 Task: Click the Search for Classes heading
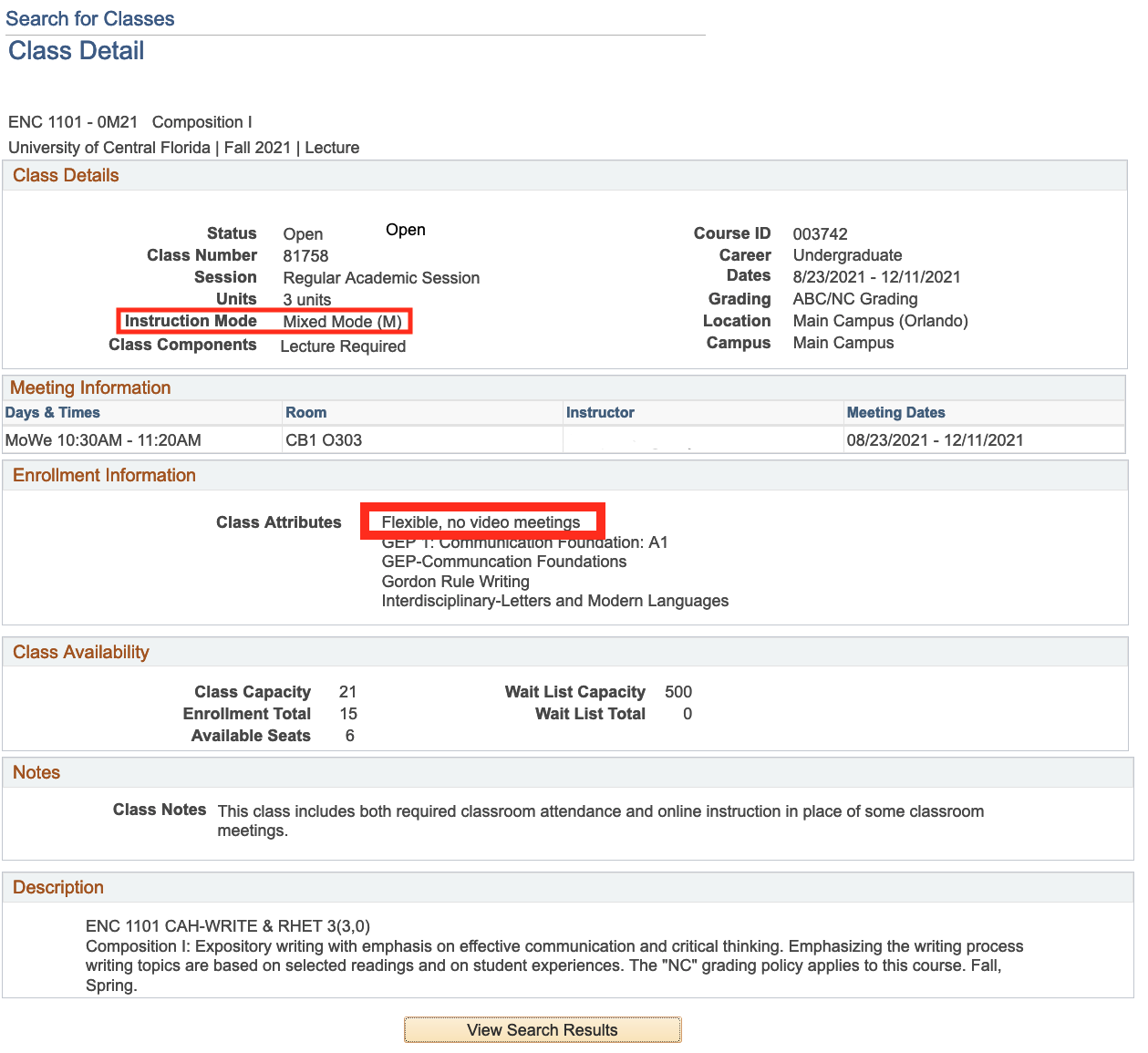tap(89, 18)
